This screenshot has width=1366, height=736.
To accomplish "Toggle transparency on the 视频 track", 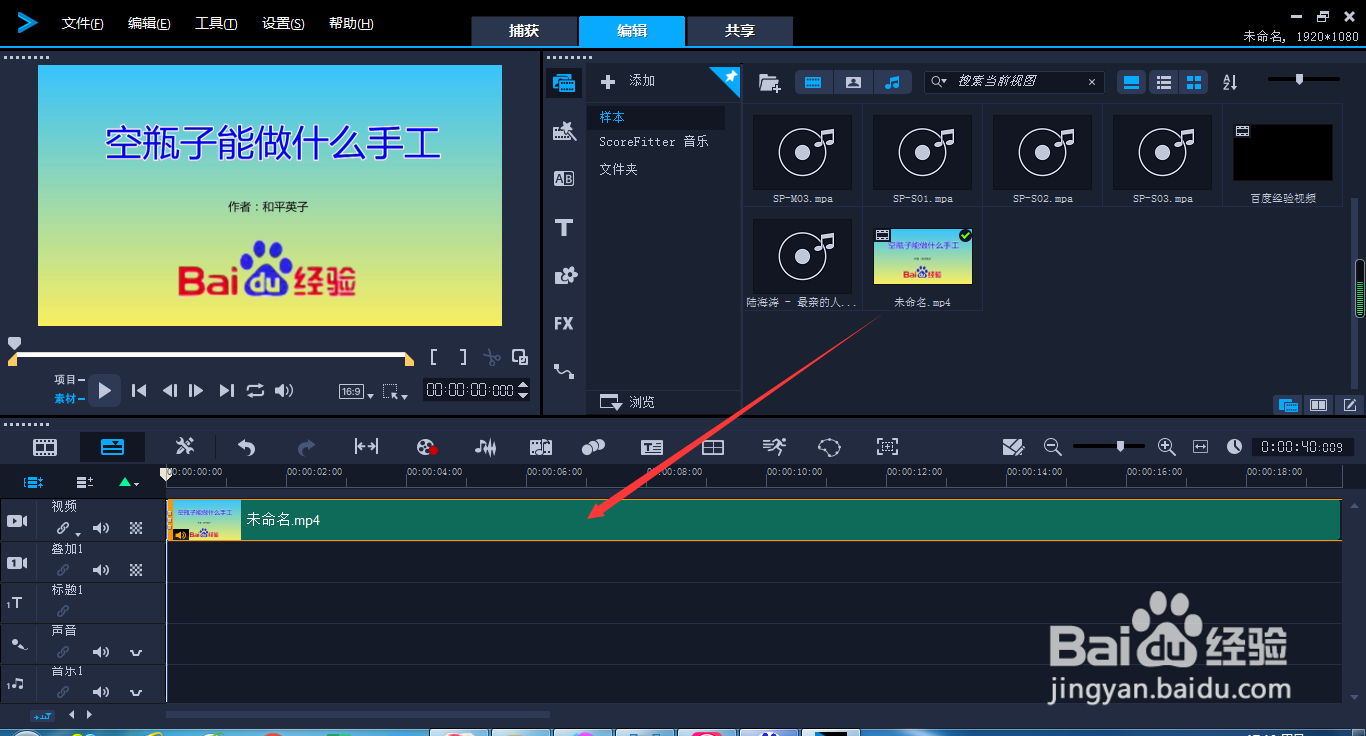I will (137, 528).
